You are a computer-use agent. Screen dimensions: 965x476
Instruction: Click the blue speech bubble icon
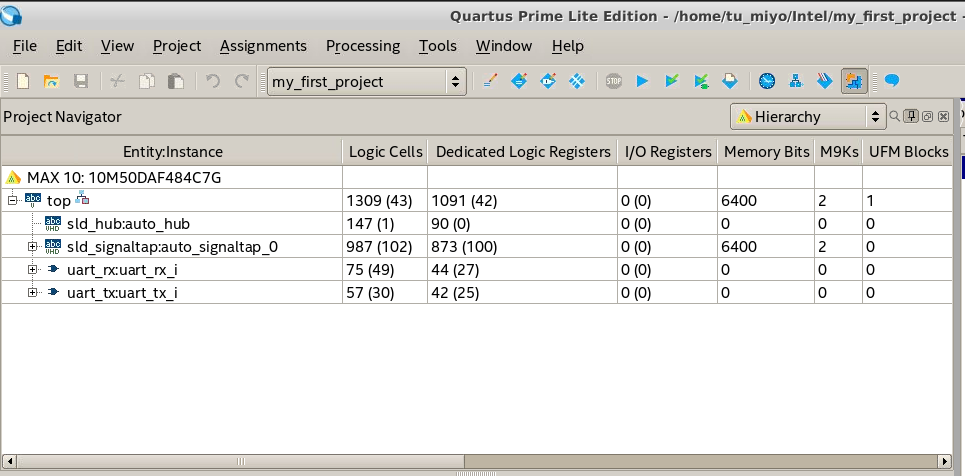point(892,81)
